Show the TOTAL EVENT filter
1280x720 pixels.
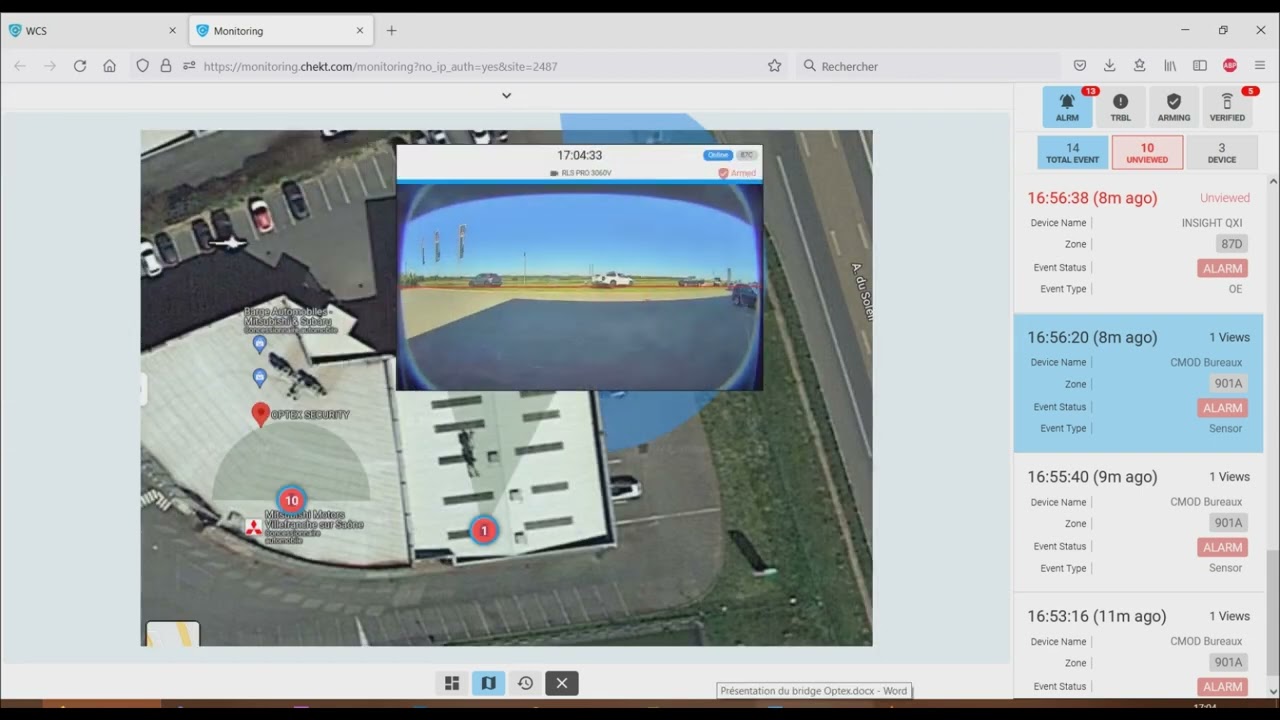[1072, 152]
